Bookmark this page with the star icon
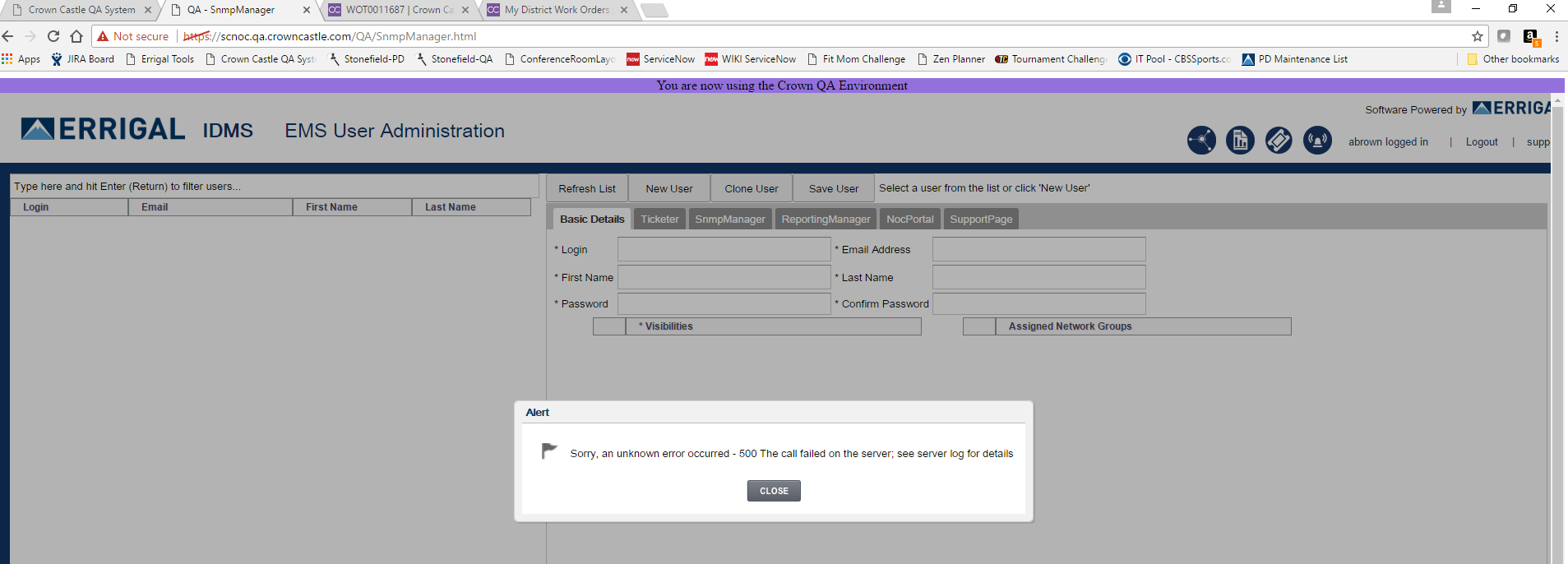Image resolution: width=1568 pixels, height=564 pixels. point(1477,36)
